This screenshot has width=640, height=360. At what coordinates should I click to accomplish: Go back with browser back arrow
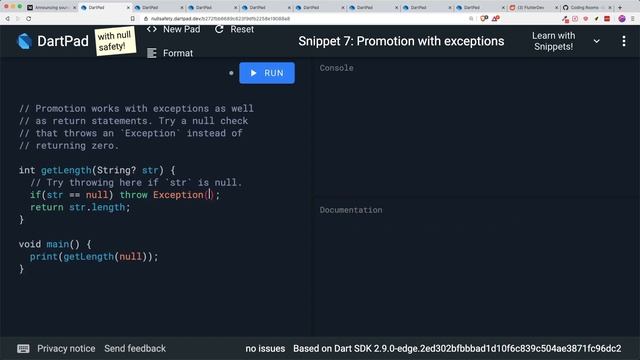(7, 19)
